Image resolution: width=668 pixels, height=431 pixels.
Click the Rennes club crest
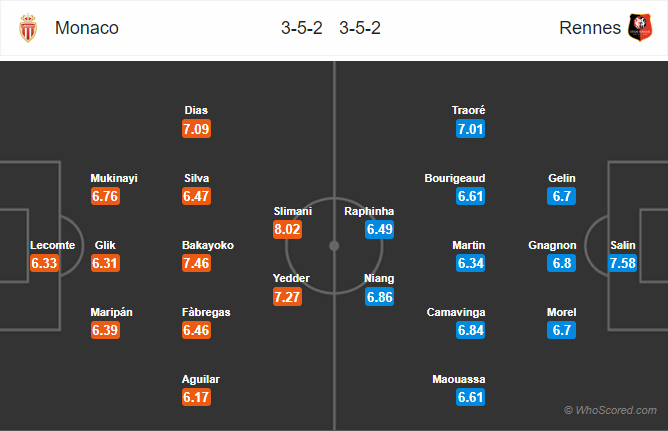pos(638,29)
